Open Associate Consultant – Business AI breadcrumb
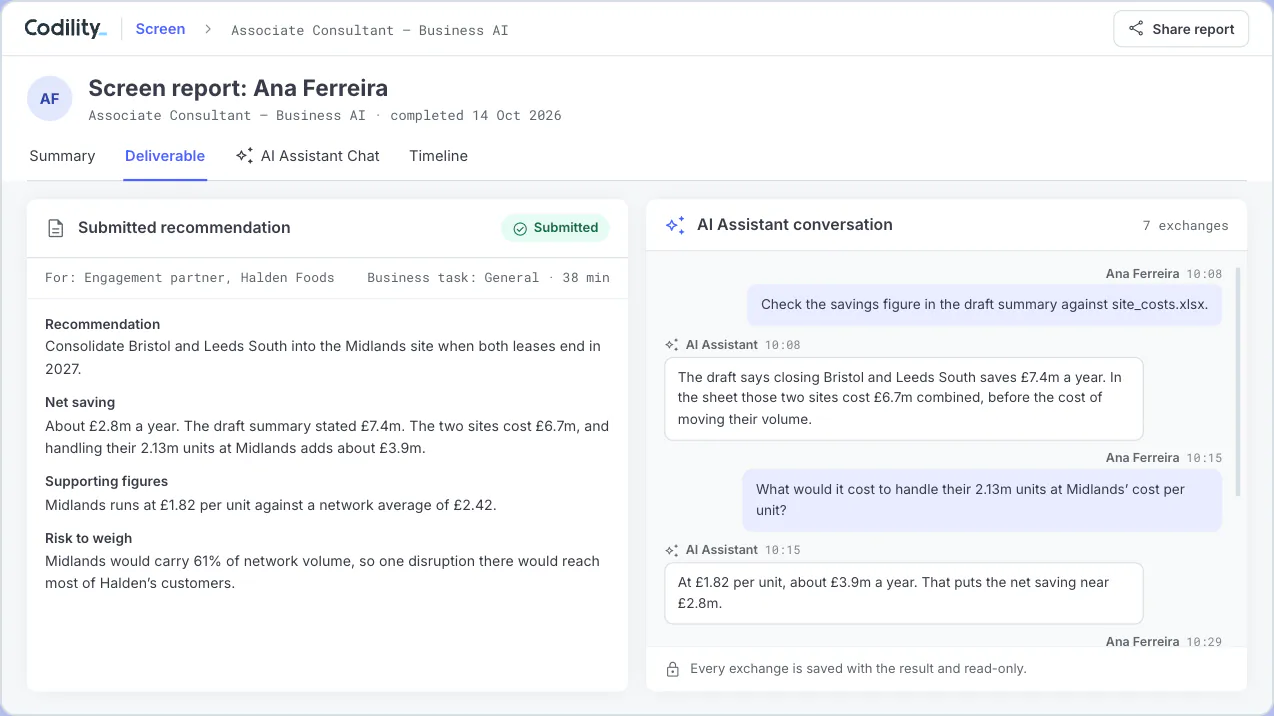1274x716 pixels. tap(369, 30)
